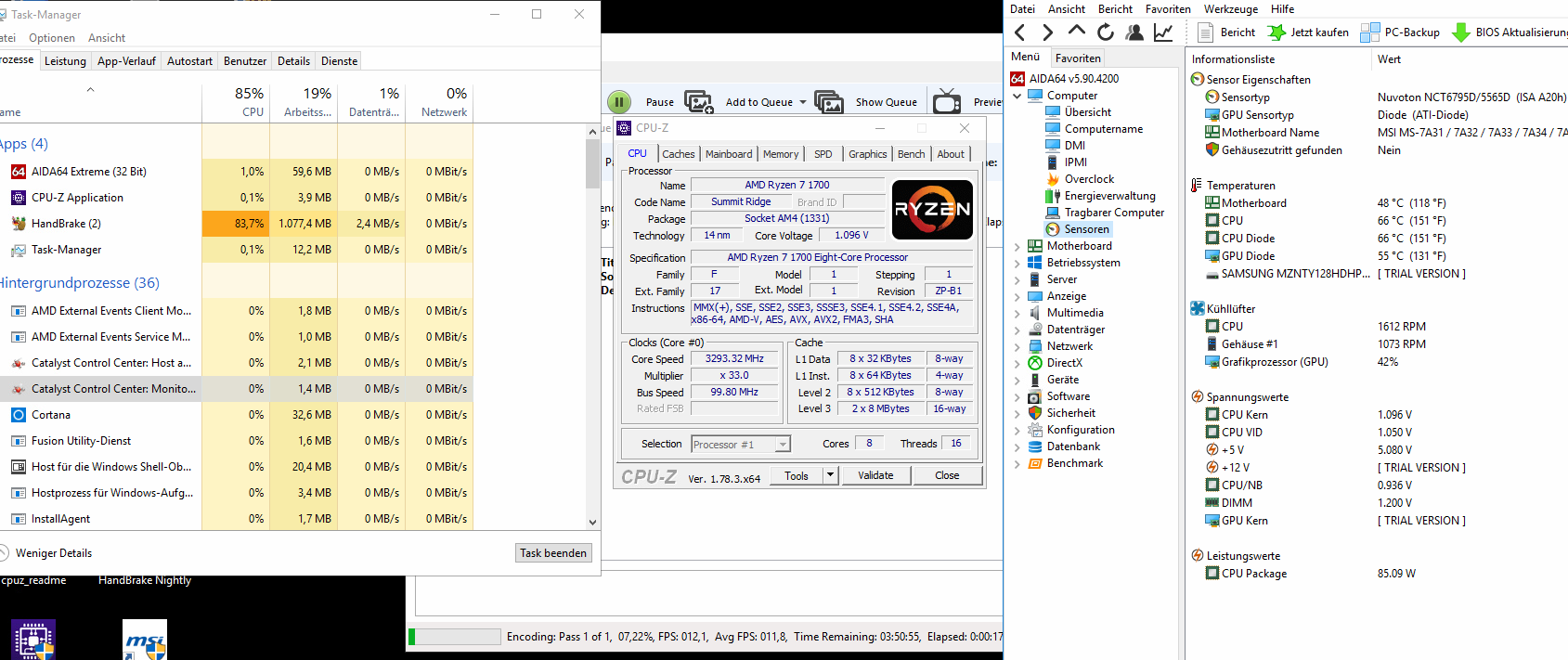Click the CPU-Z window title icon
The width and height of the screenshot is (1568, 660).
tap(624, 128)
